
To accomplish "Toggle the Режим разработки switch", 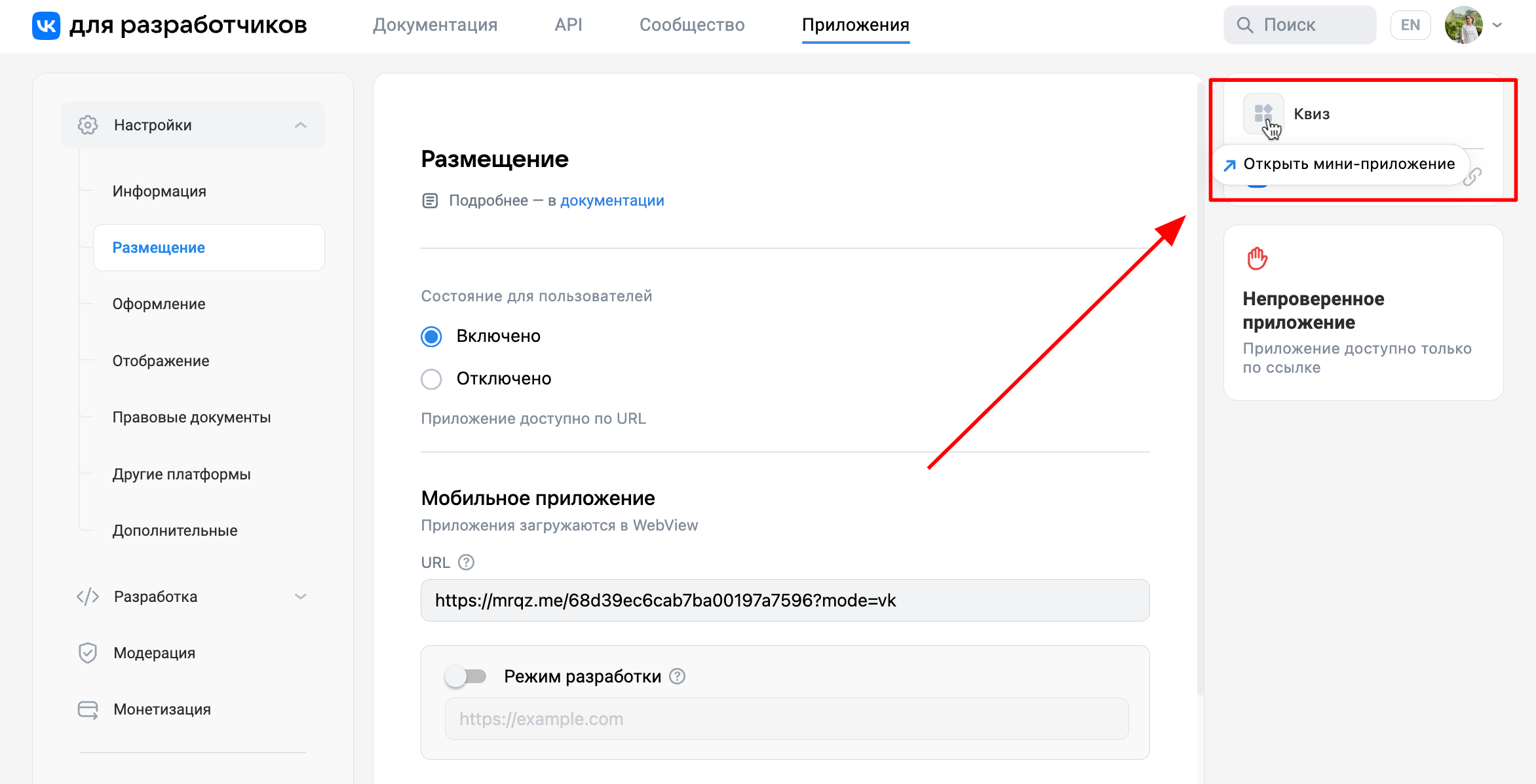I will (x=465, y=677).
